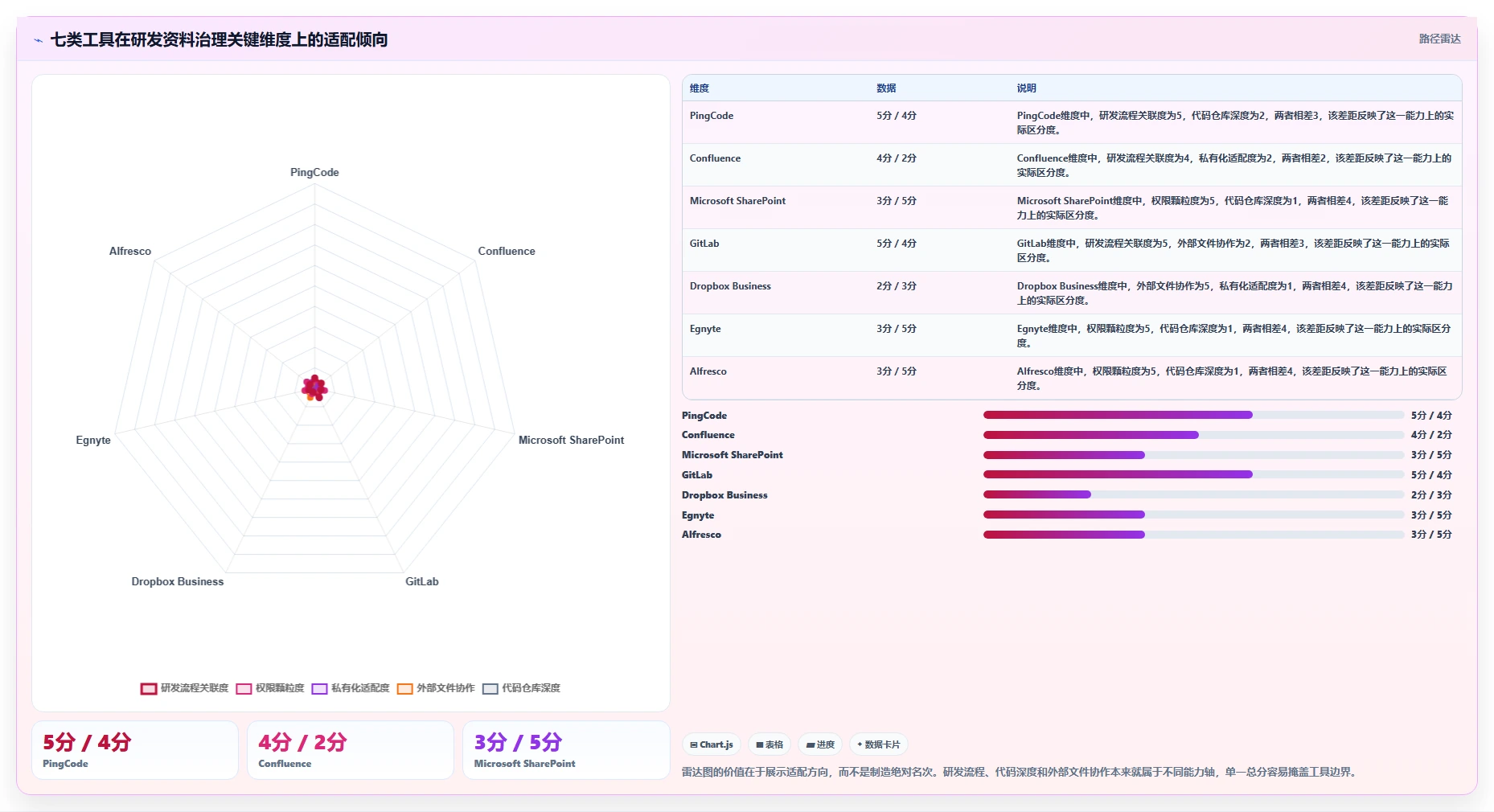The image size is (1494, 812).
Task: Toggle the 研发流程关联度 legend item
Action: pos(184,688)
